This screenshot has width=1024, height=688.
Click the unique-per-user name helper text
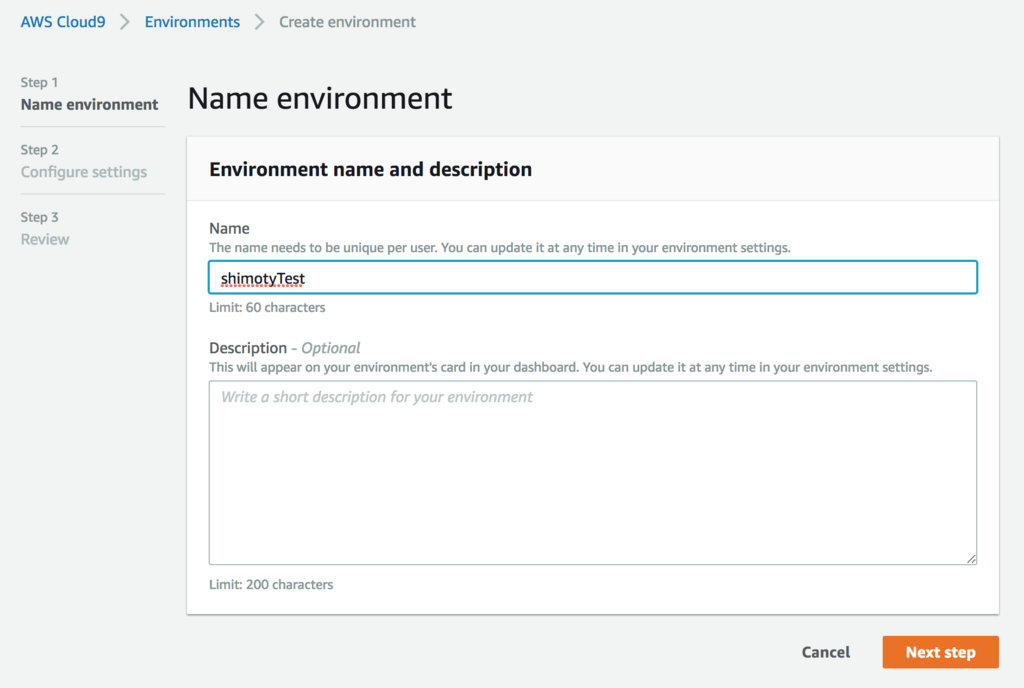click(499, 247)
